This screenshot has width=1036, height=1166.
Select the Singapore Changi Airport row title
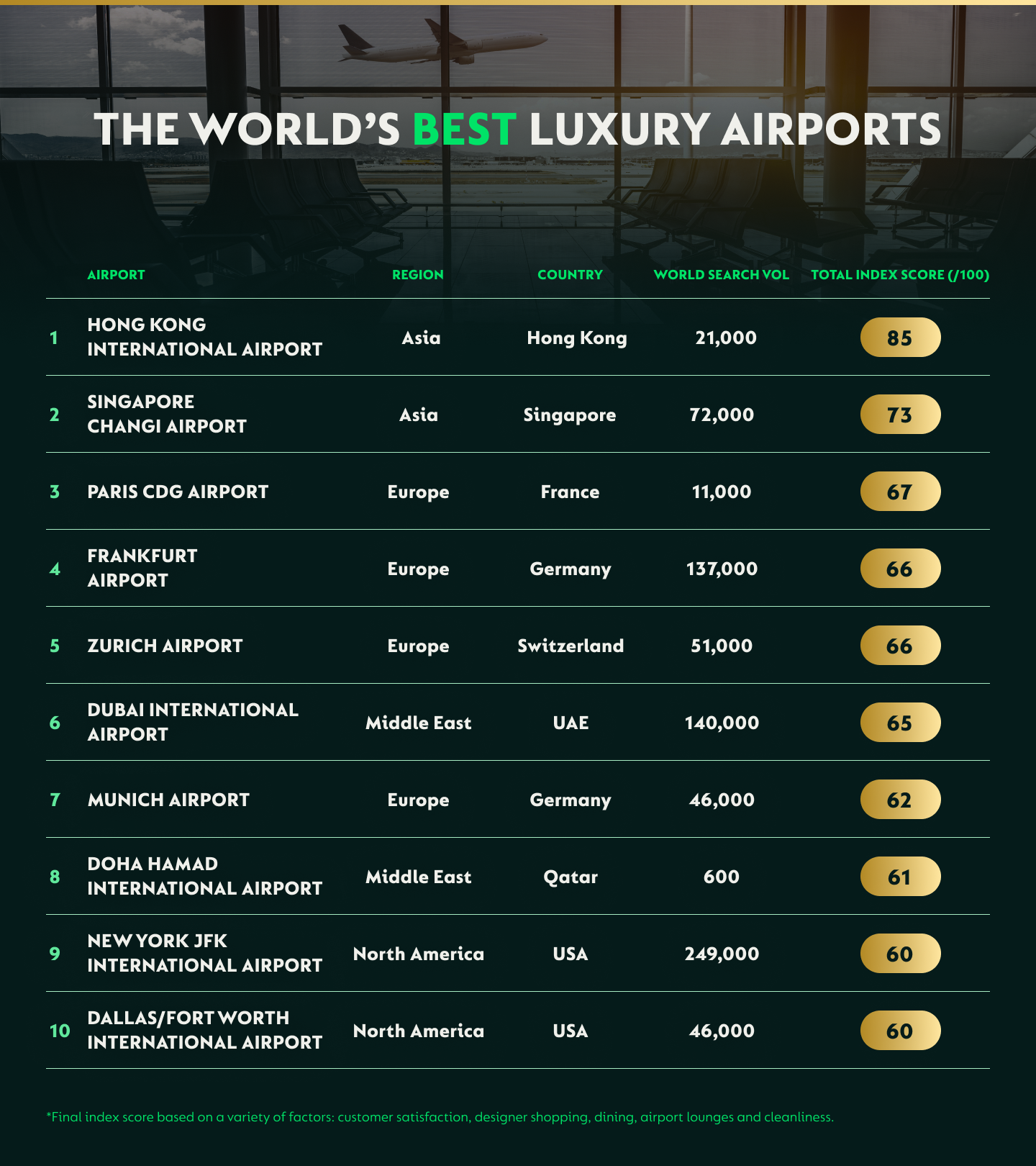point(166,414)
